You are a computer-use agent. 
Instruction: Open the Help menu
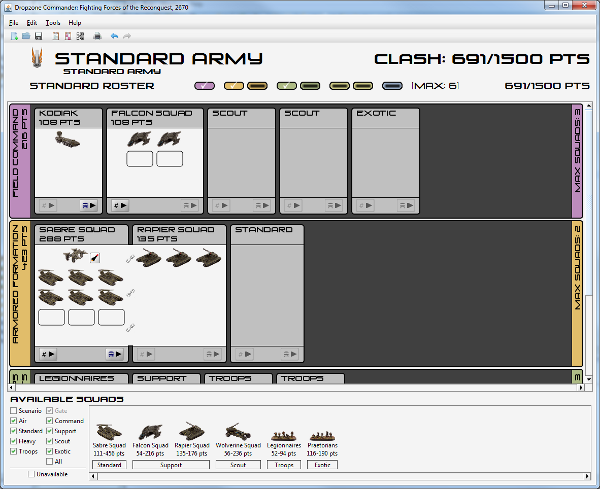75,23
